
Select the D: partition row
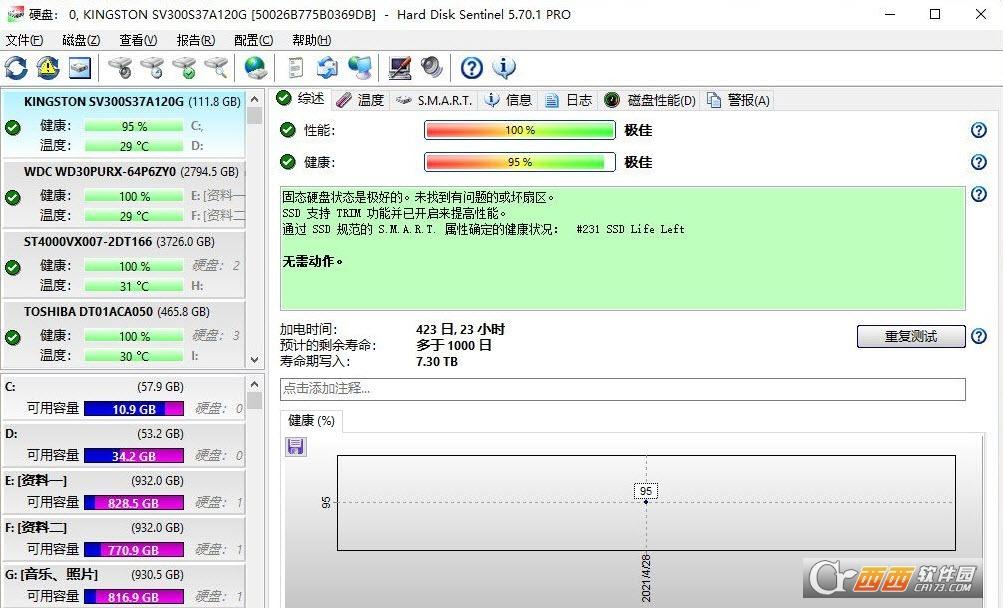pyautogui.click(x=123, y=444)
